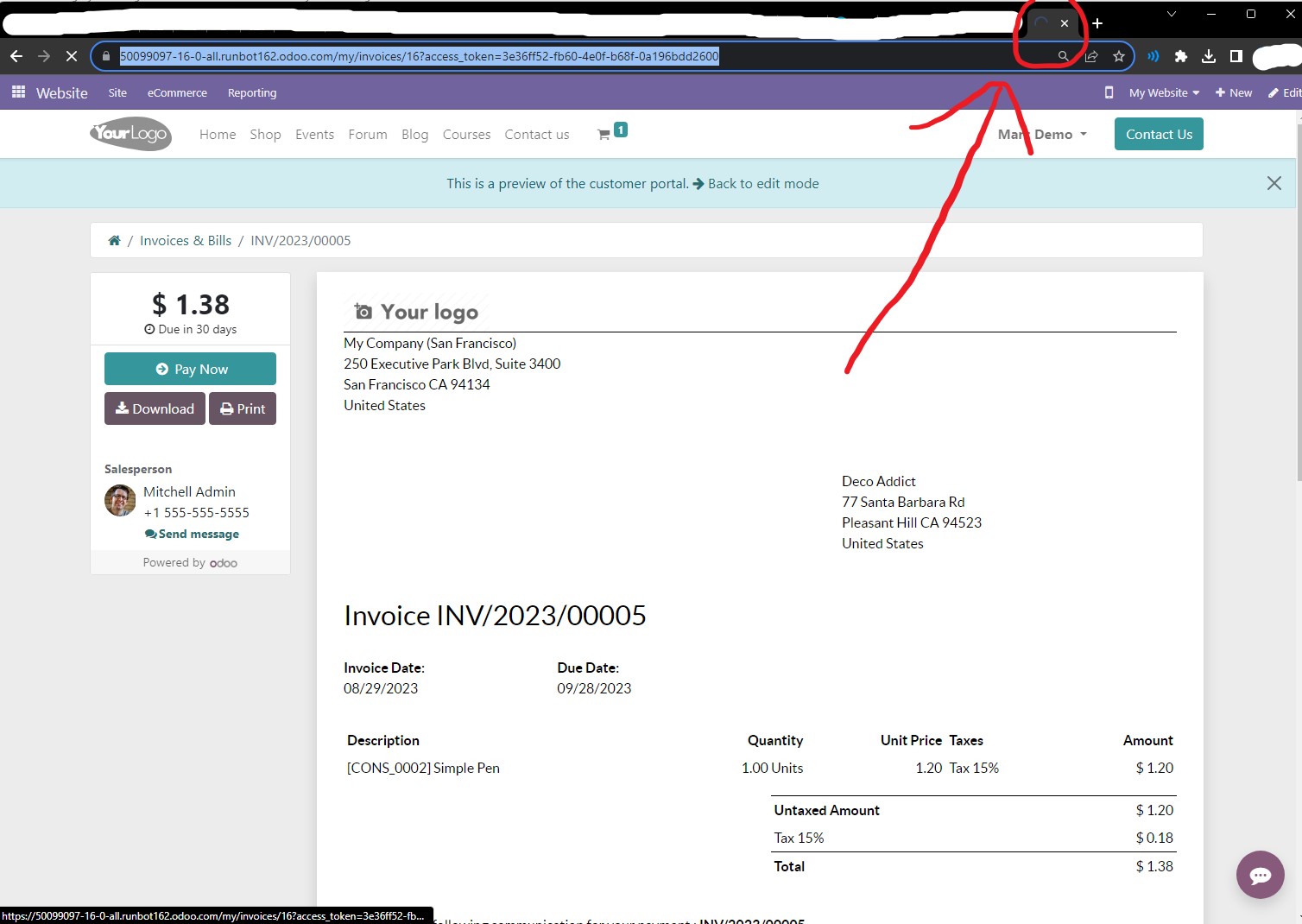Click the stop loading (X) icon
The image size is (1302, 924).
(72, 56)
